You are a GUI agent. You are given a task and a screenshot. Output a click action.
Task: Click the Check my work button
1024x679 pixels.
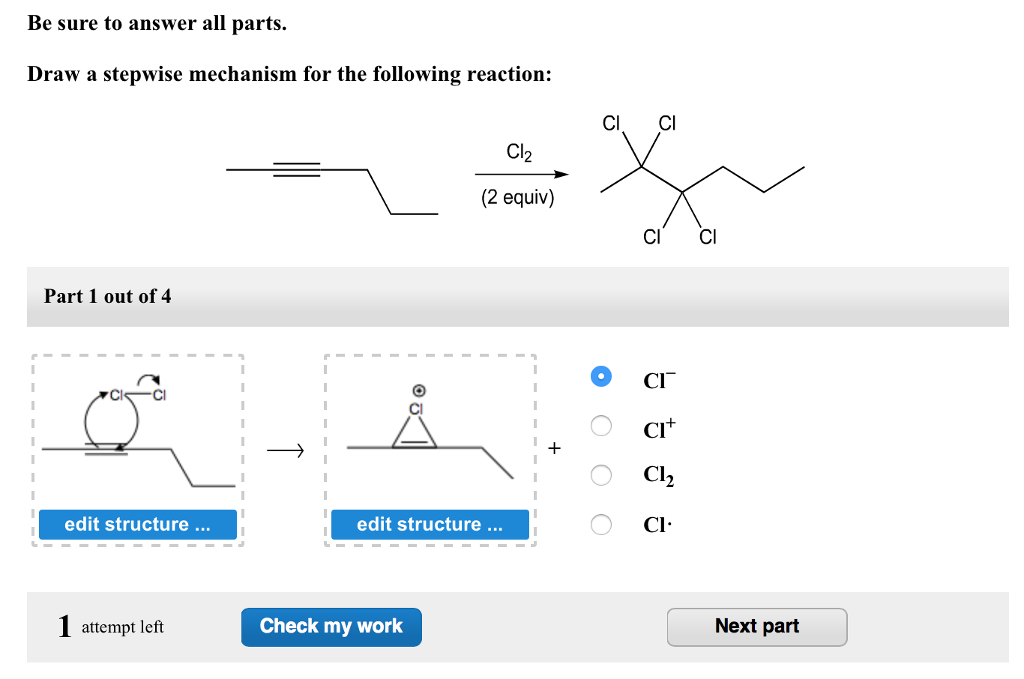[331, 627]
